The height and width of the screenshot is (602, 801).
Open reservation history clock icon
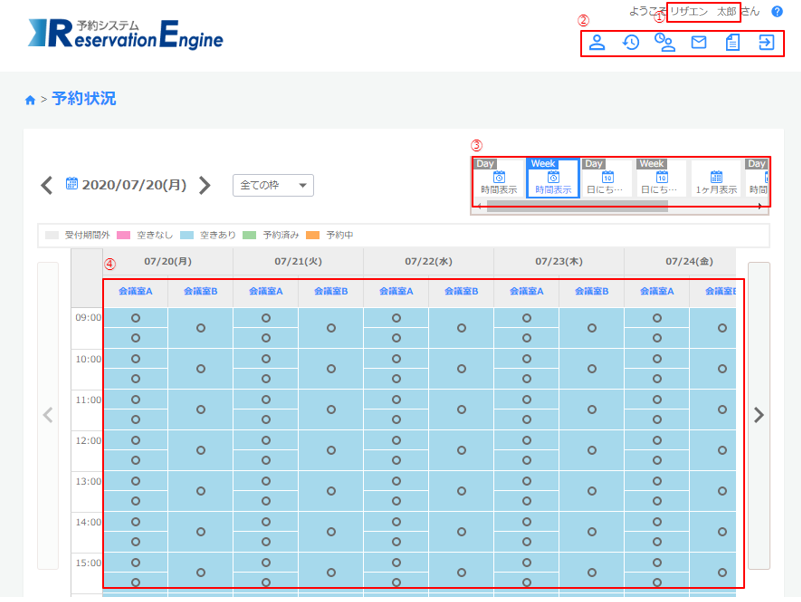(631, 42)
